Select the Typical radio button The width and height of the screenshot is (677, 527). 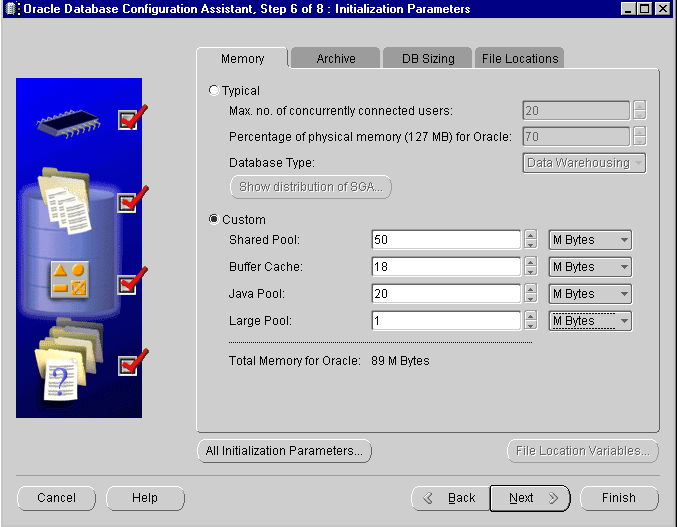pyautogui.click(x=215, y=91)
